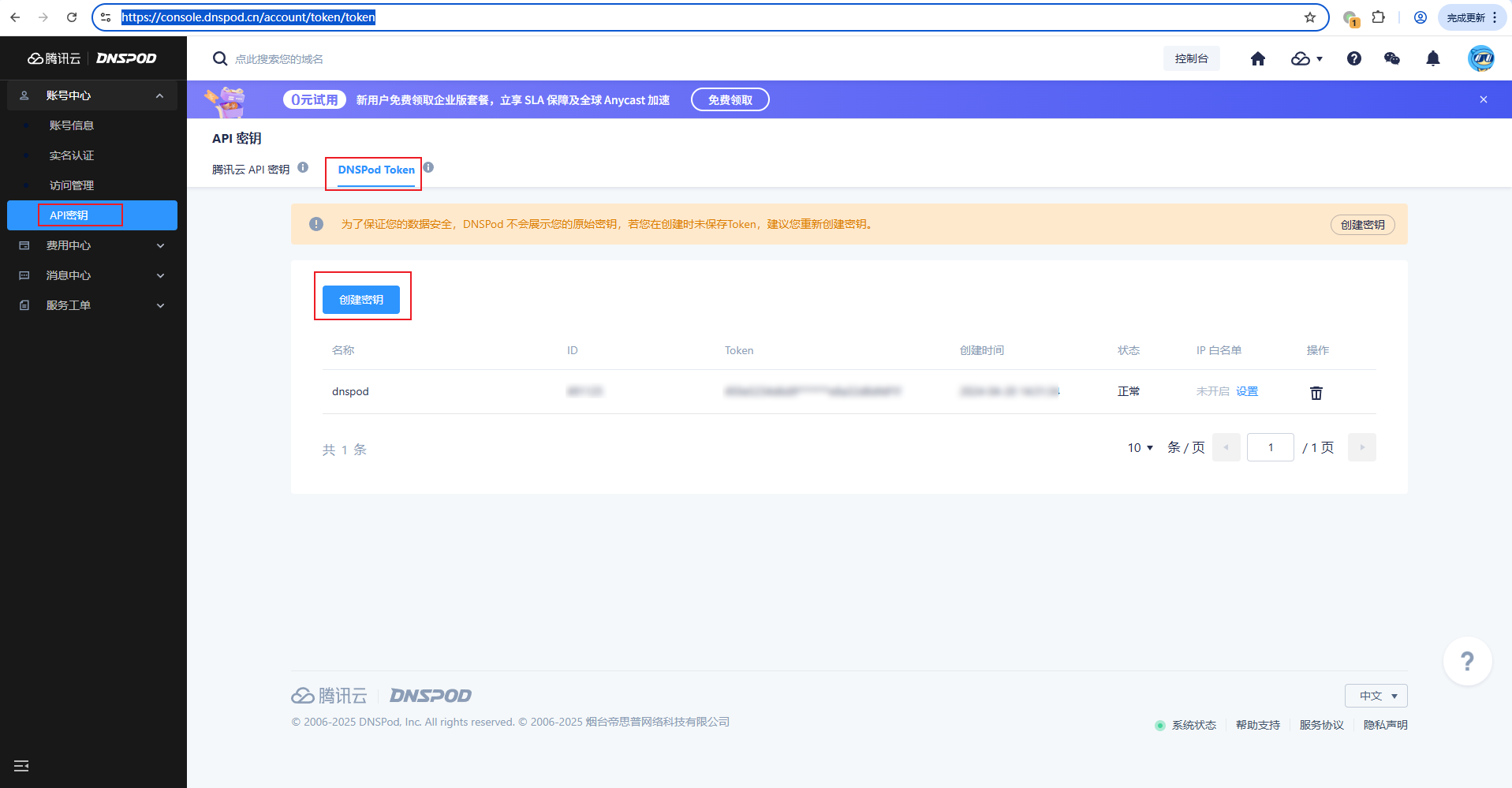Viewport: 1512px width, 788px height.
Task: Click the search magnifier icon
Action: tap(220, 58)
